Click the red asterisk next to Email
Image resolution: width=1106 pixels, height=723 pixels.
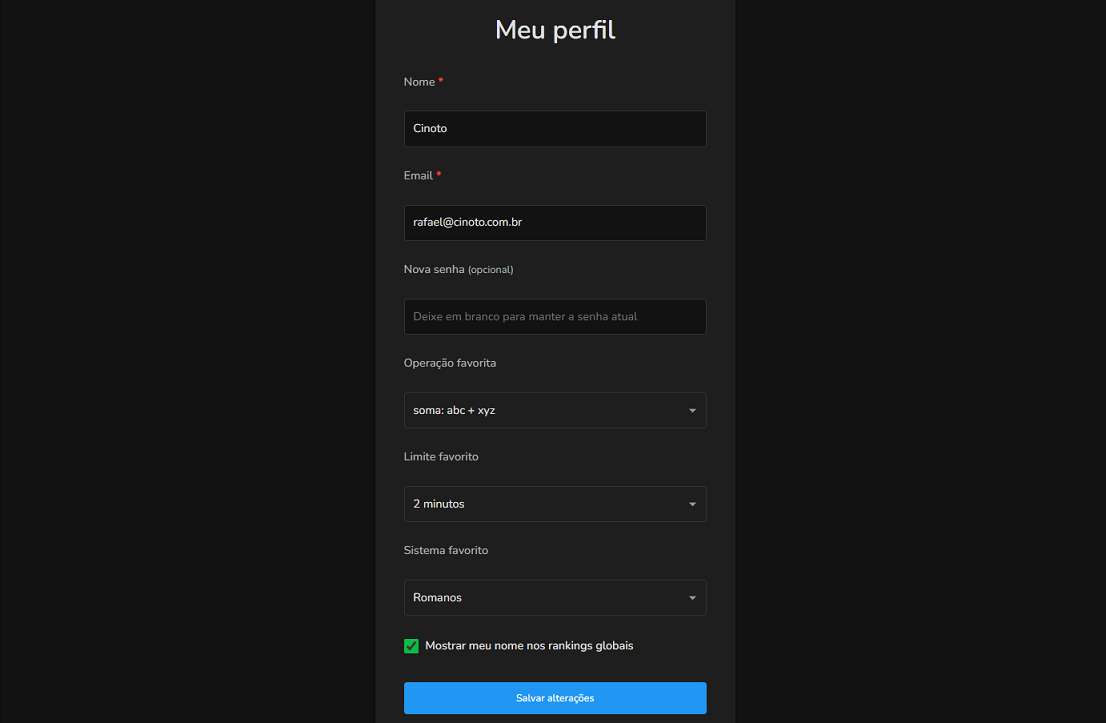click(x=441, y=174)
